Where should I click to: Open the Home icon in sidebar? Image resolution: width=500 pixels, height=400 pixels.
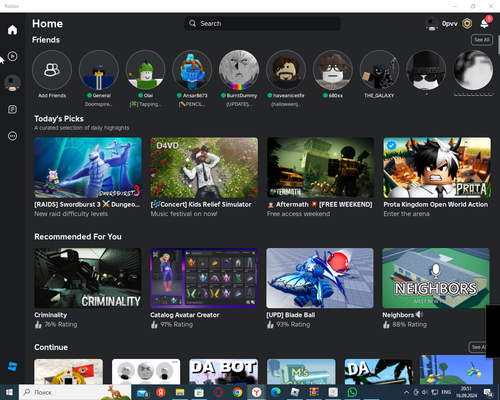pyautogui.click(x=12, y=30)
